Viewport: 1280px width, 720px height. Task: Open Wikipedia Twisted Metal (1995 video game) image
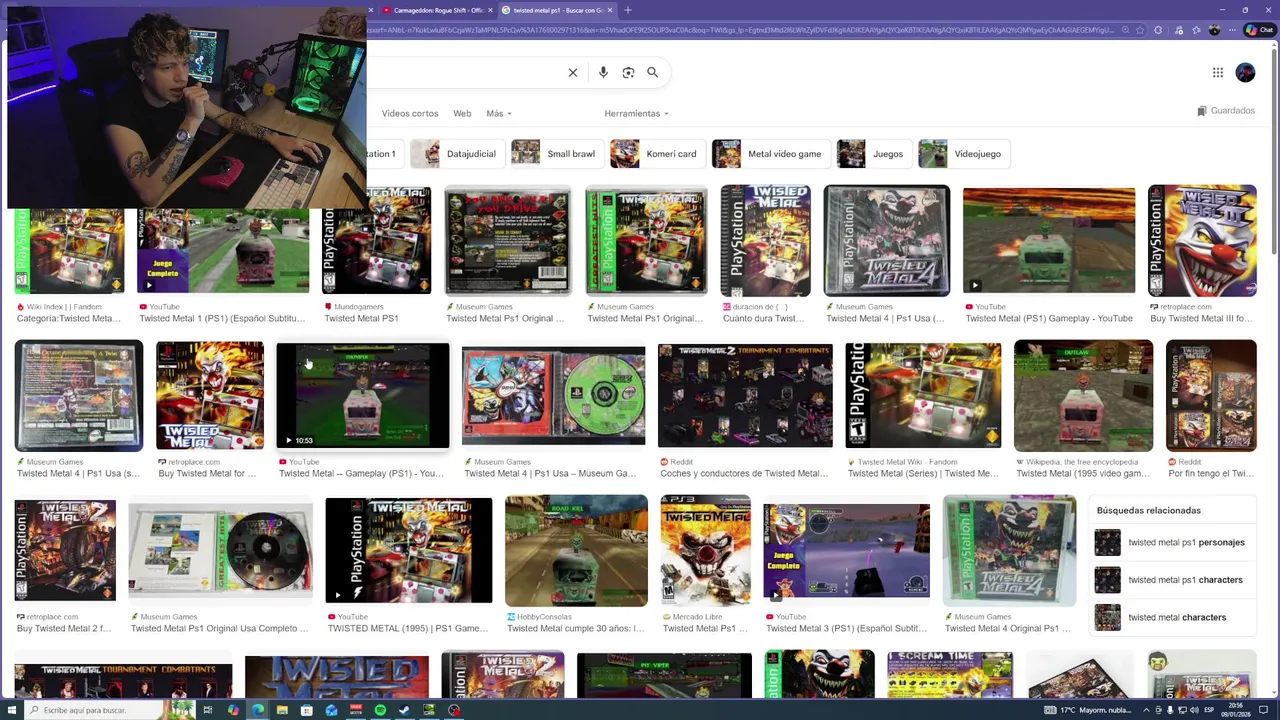pos(1083,396)
